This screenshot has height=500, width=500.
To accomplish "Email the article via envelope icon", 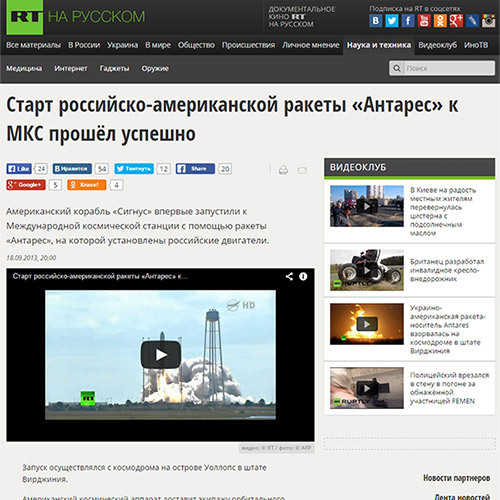I will [302, 170].
